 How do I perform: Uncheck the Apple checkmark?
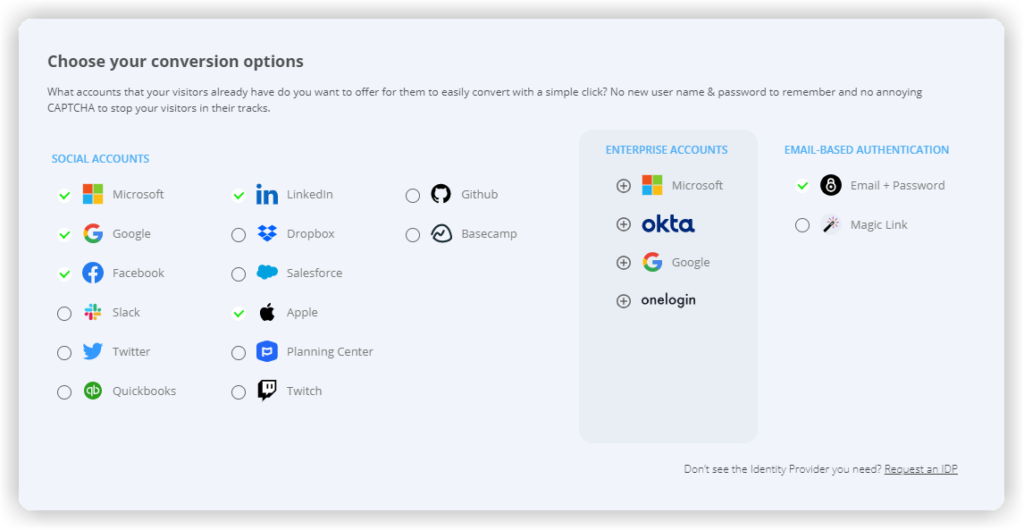click(x=238, y=313)
